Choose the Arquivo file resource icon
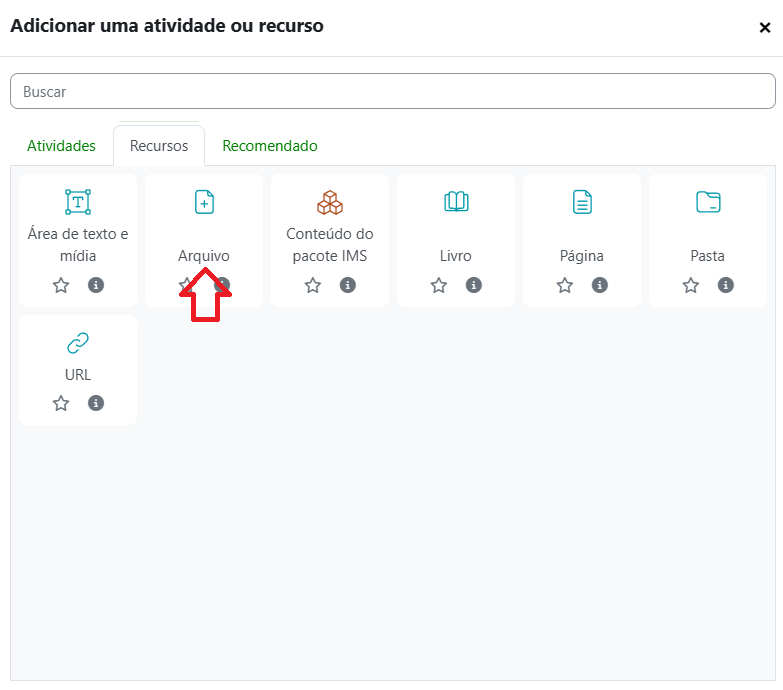This screenshot has height=690, width=783. (204, 202)
